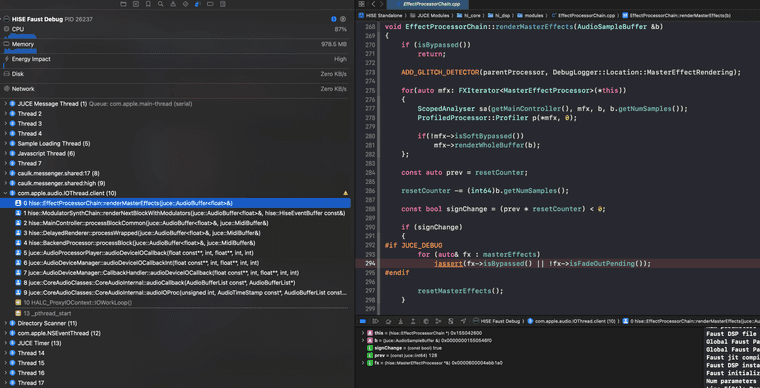Screen dimensions: 760x388
Task: Click the circular icon right of PID row
Action: click(x=343, y=19)
